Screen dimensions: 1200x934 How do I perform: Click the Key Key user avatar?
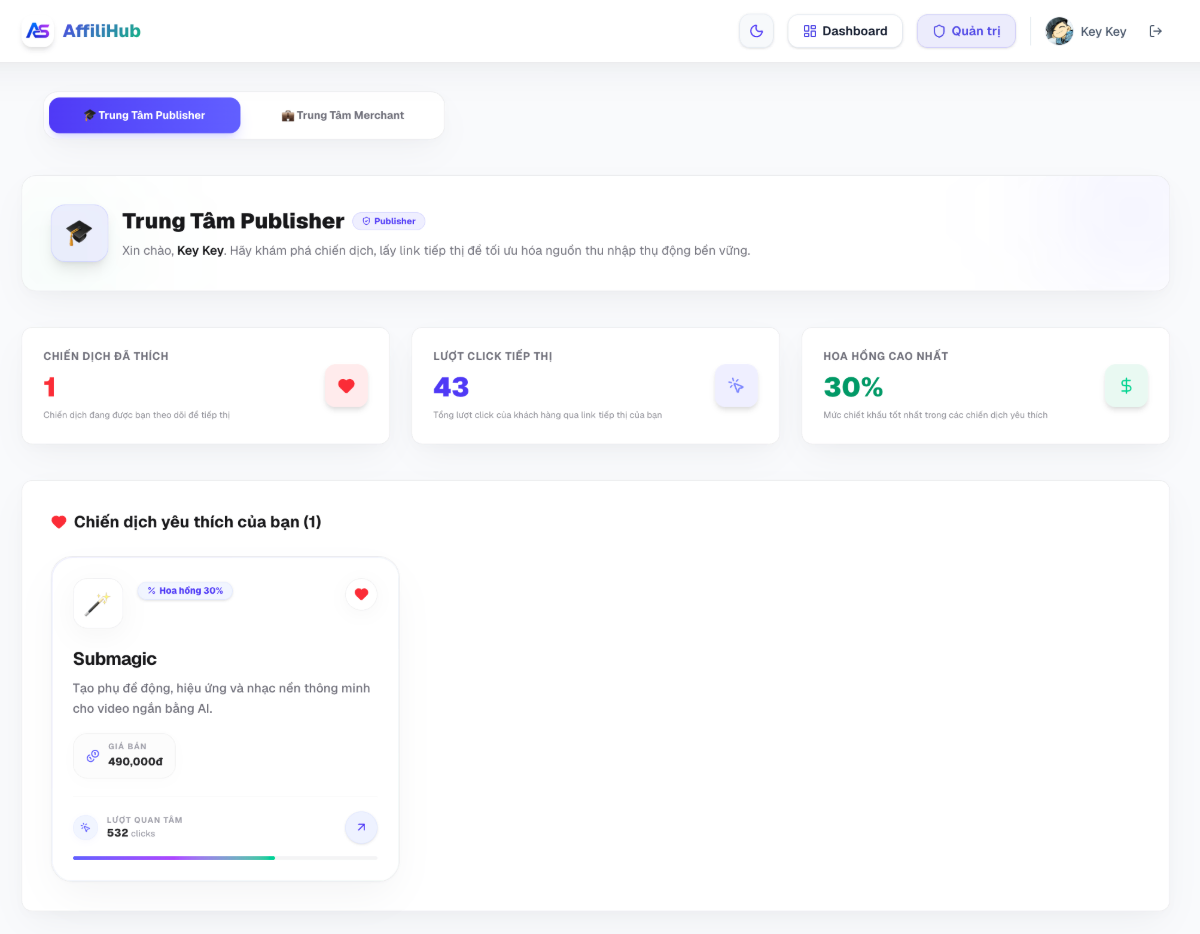click(1059, 31)
